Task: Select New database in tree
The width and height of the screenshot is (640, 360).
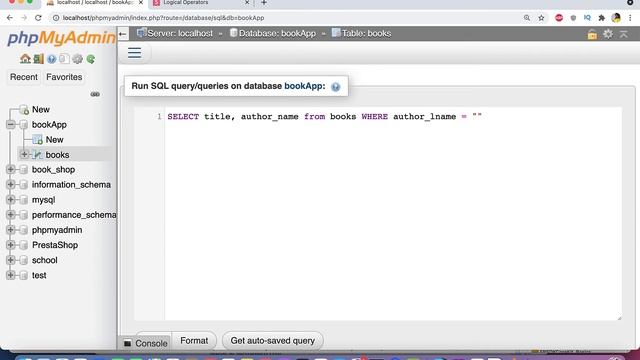Action: point(41,109)
